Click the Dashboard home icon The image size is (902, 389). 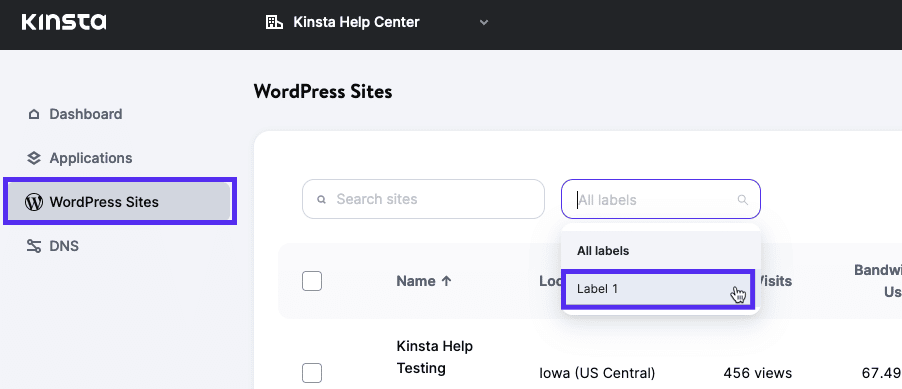(x=34, y=115)
